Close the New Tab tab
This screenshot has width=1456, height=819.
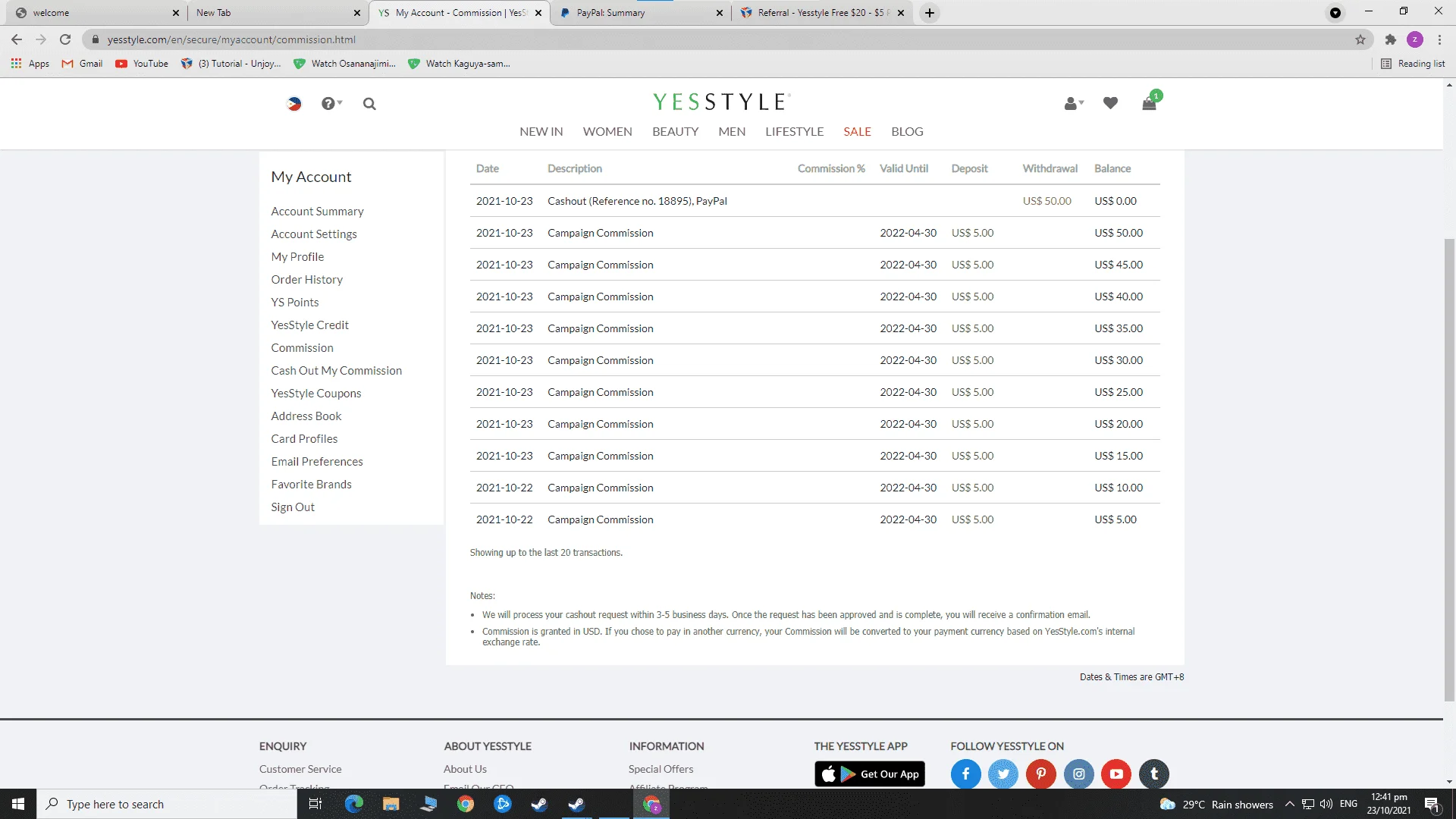(x=356, y=13)
